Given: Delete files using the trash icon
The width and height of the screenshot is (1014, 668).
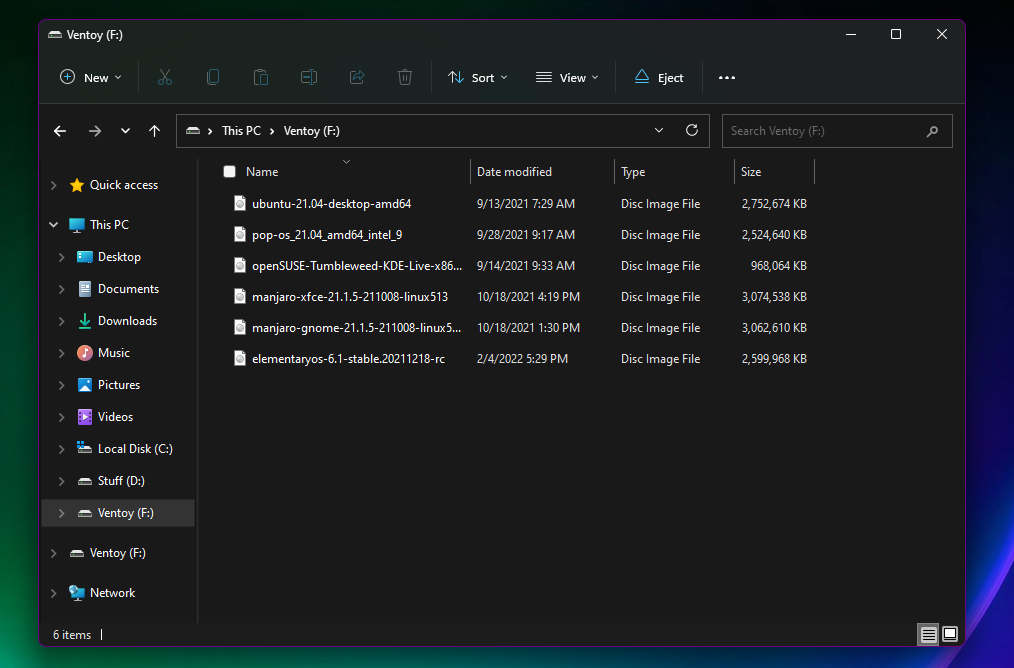Looking at the screenshot, I should [x=404, y=77].
